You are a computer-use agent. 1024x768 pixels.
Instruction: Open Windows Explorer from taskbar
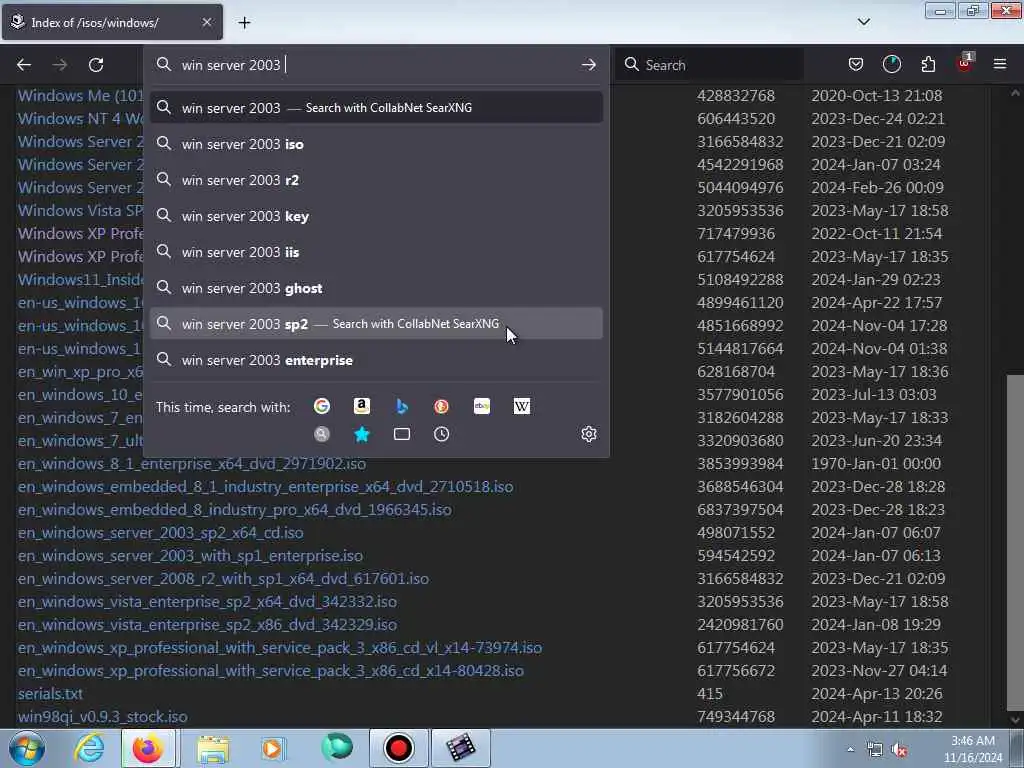pyautogui.click(x=213, y=748)
